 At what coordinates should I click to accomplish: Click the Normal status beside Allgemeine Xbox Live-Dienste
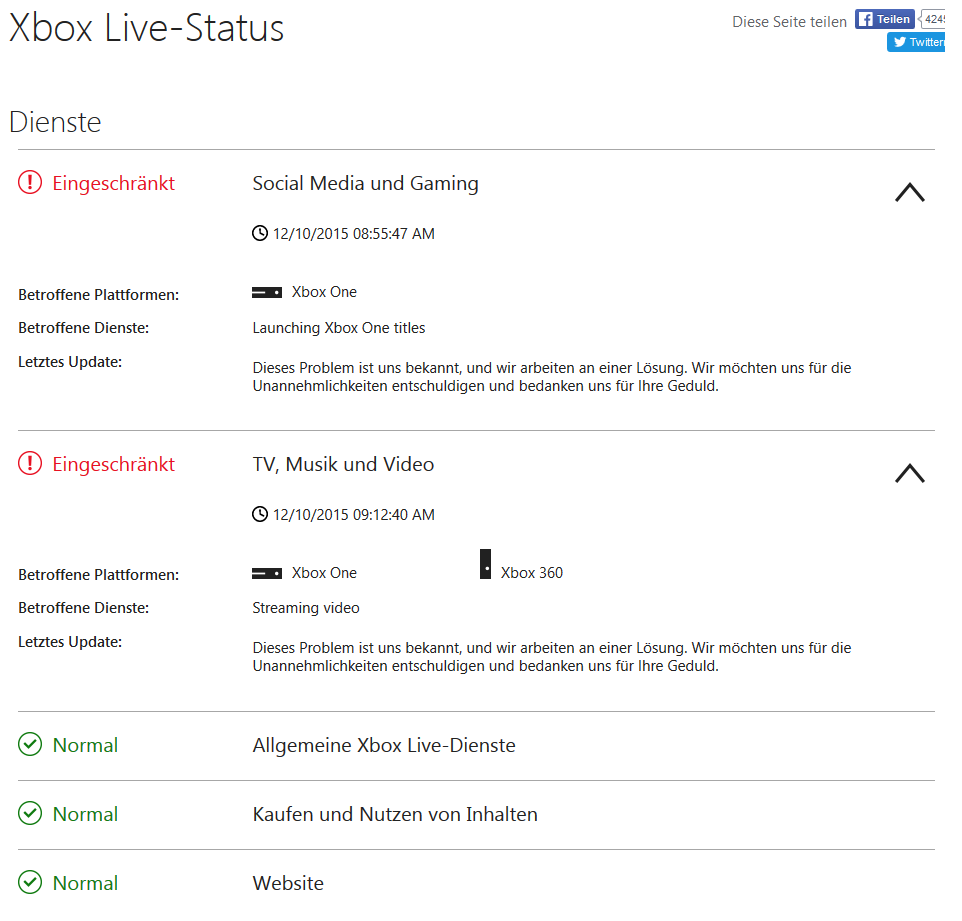point(85,745)
